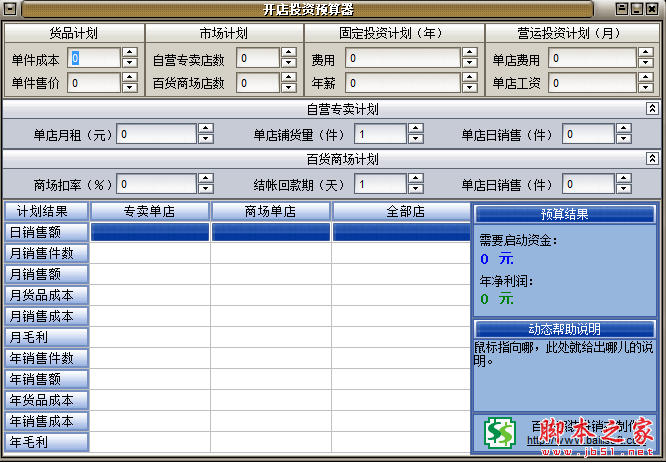Screen dimensions: 666x463
Task: Collapse the 百货商场计划 section
Action: click(652, 159)
